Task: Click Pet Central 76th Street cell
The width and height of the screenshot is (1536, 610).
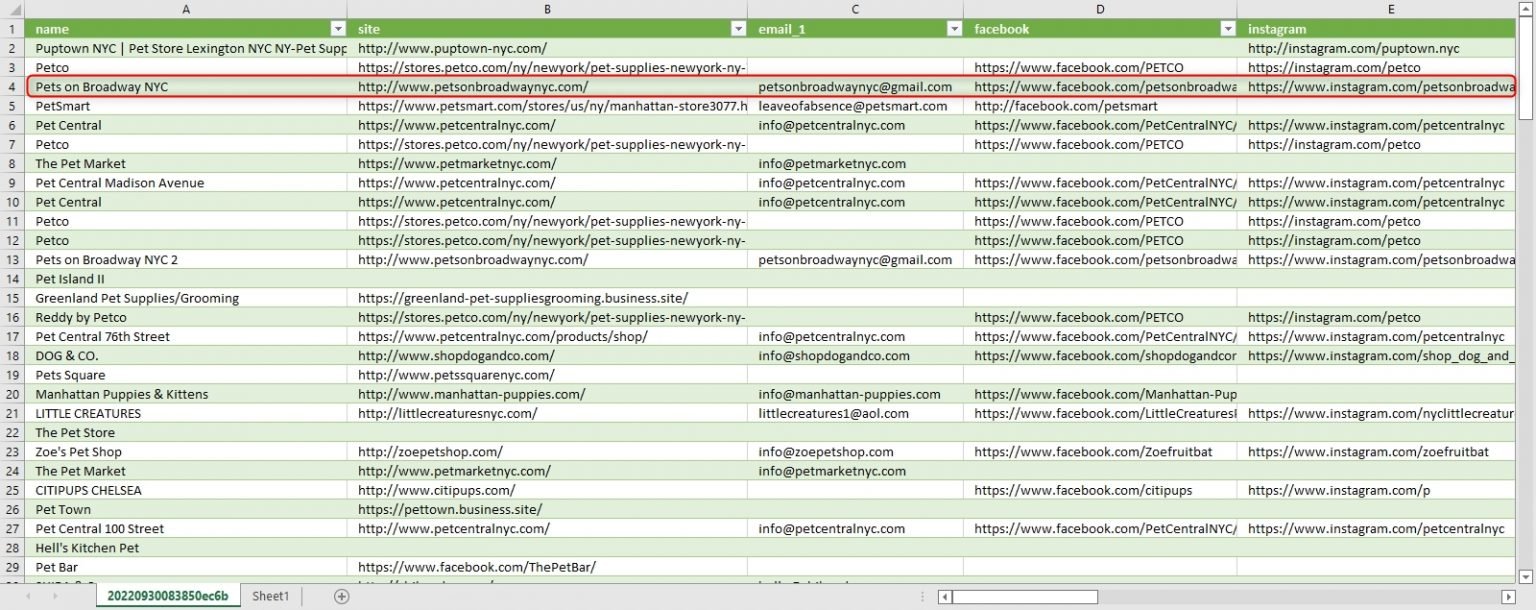Action: [x=186, y=337]
